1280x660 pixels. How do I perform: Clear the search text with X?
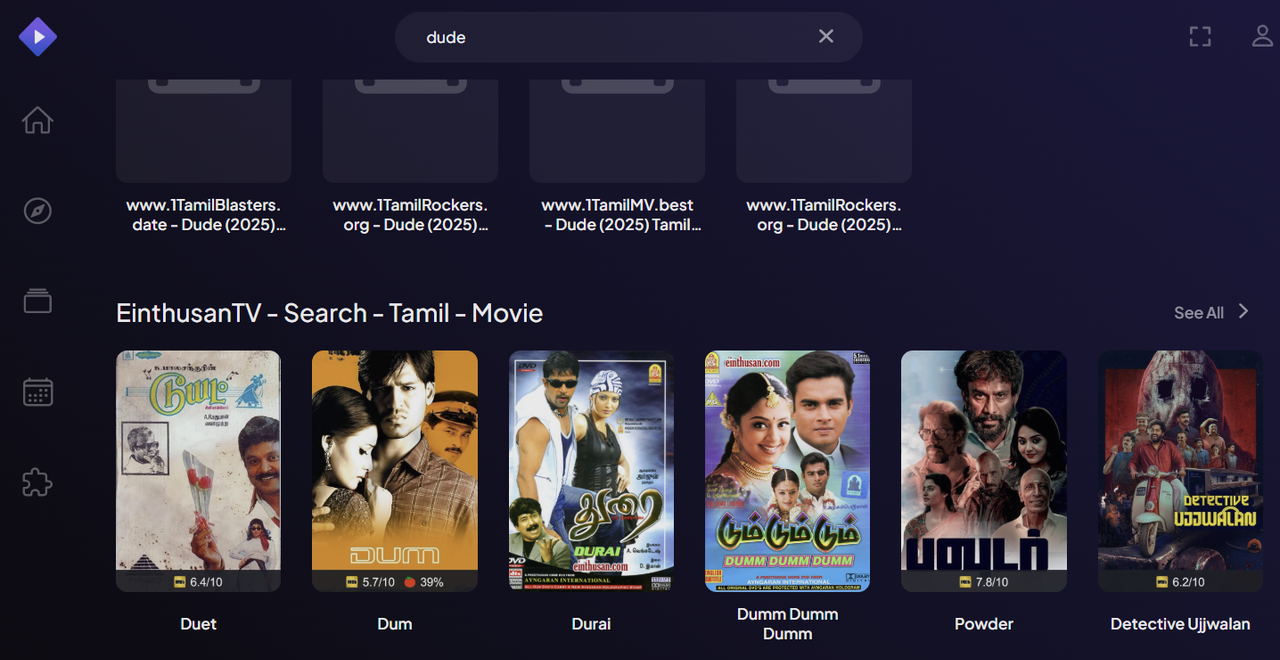tap(826, 36)
